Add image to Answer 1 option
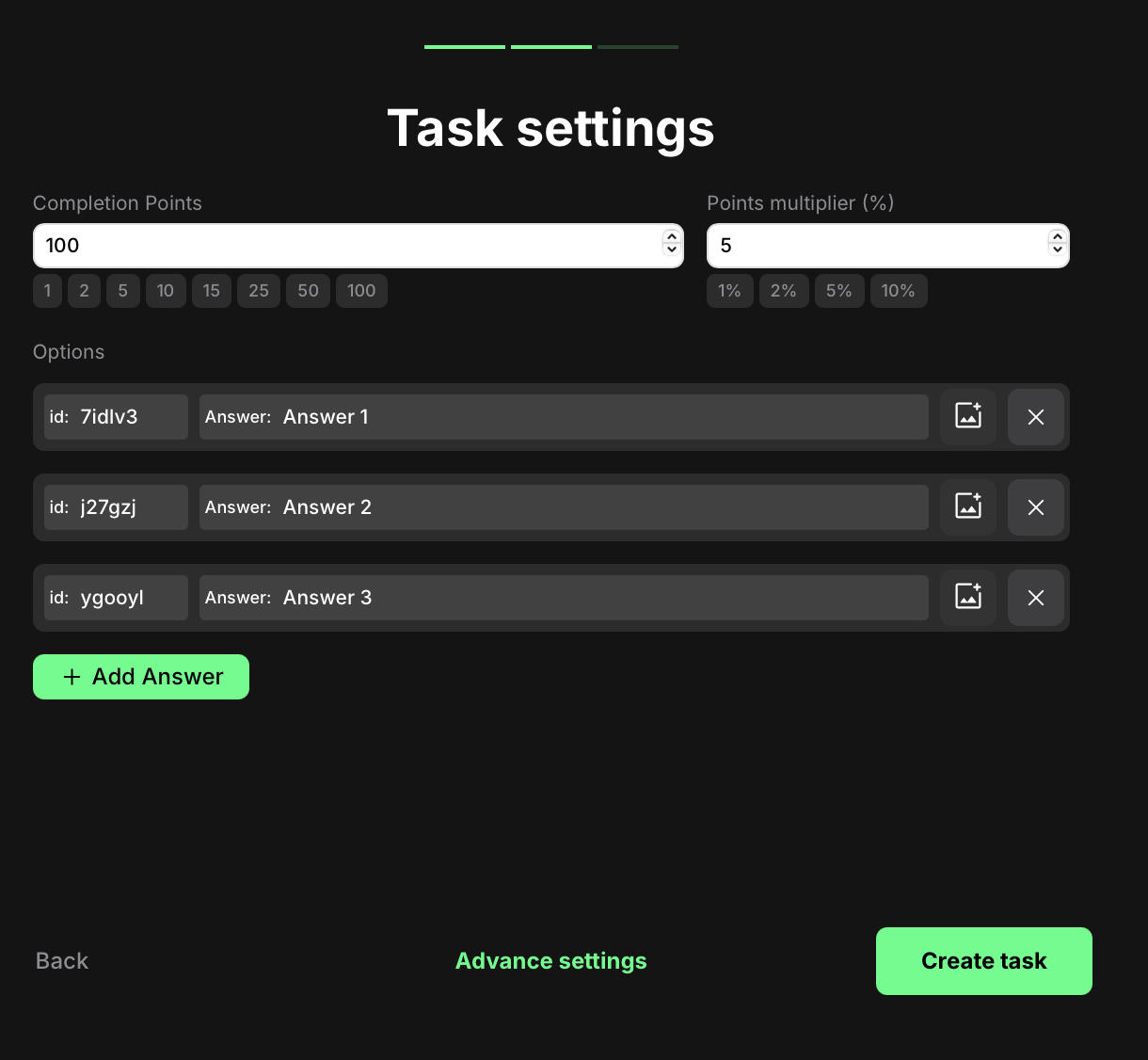The height and width of the screenshot is (1060, 1148). pyautogui.click(x=968, y=416)
